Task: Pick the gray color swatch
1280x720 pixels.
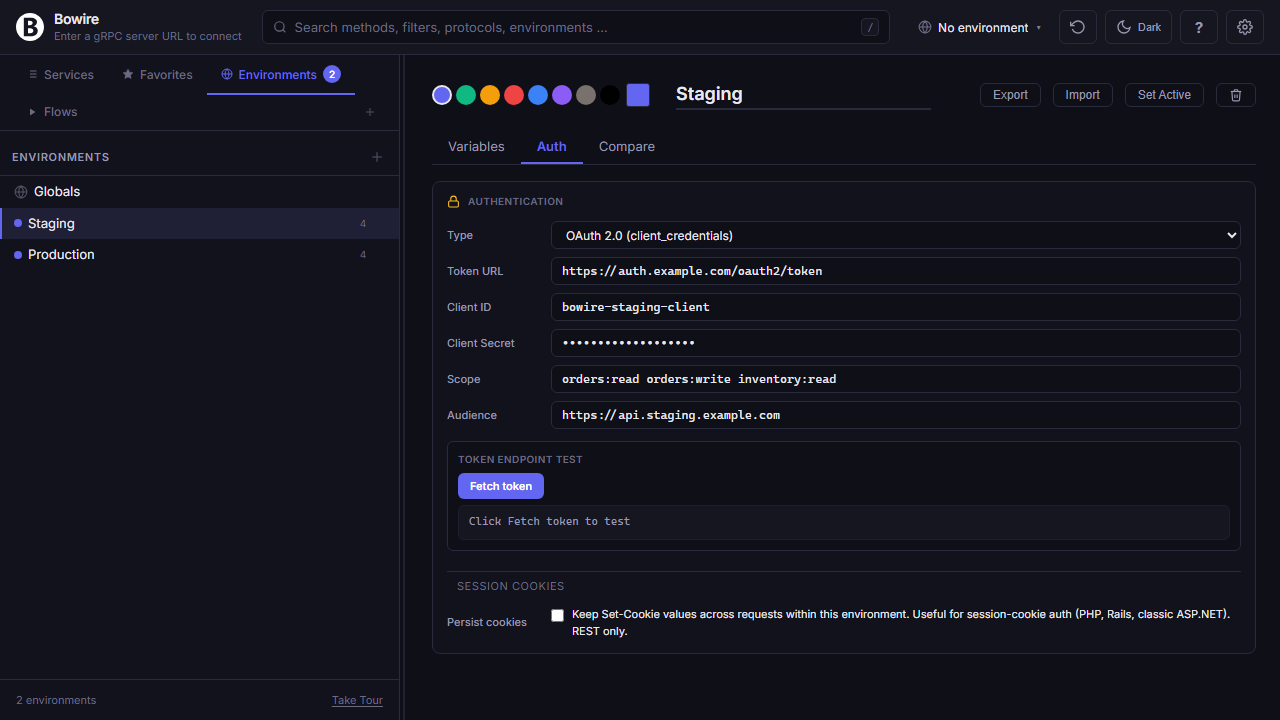Action: [586, 95]
